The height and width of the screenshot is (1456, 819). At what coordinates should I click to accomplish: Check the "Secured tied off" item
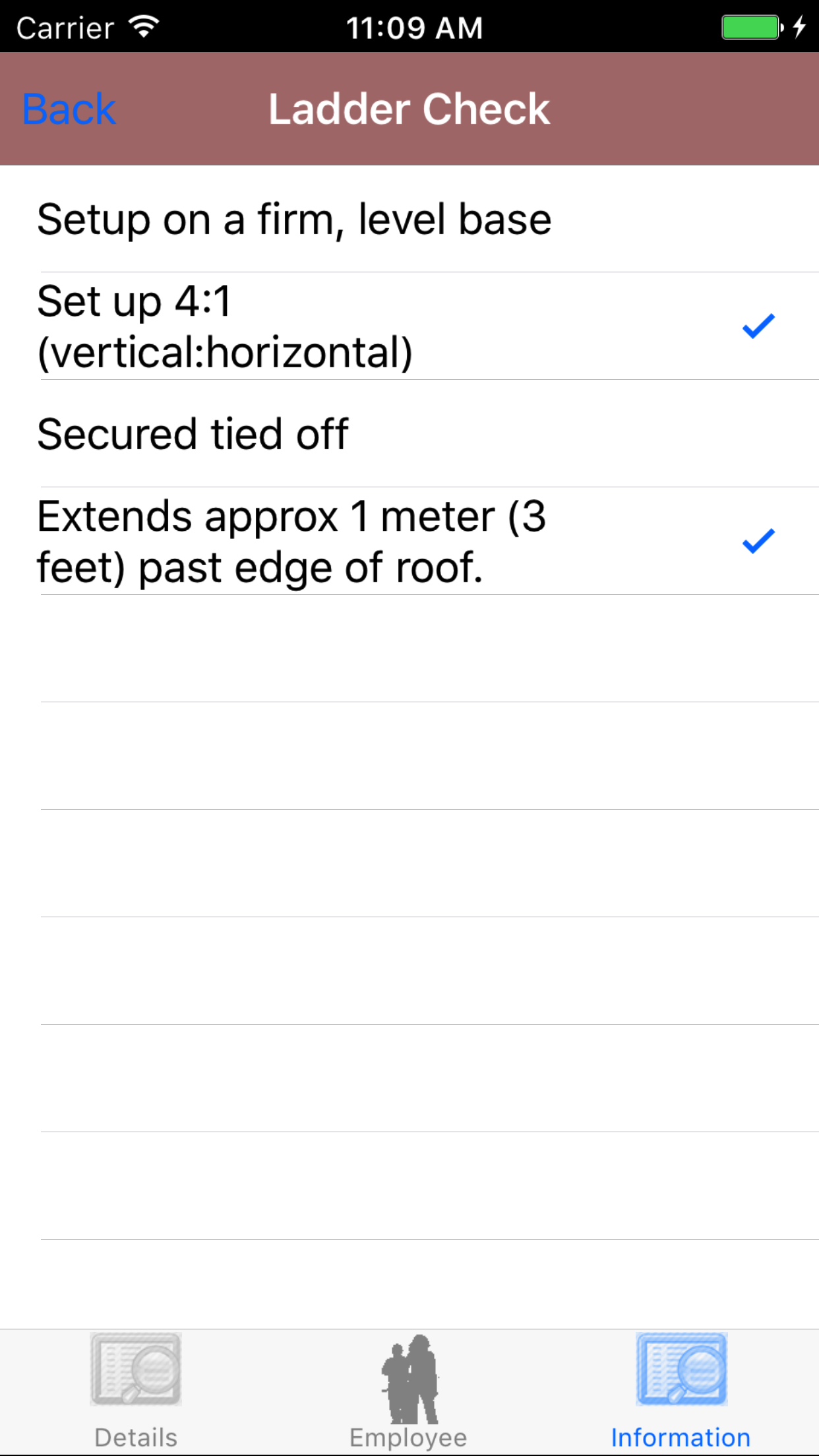pyautogui.click(x=193, y=434)
